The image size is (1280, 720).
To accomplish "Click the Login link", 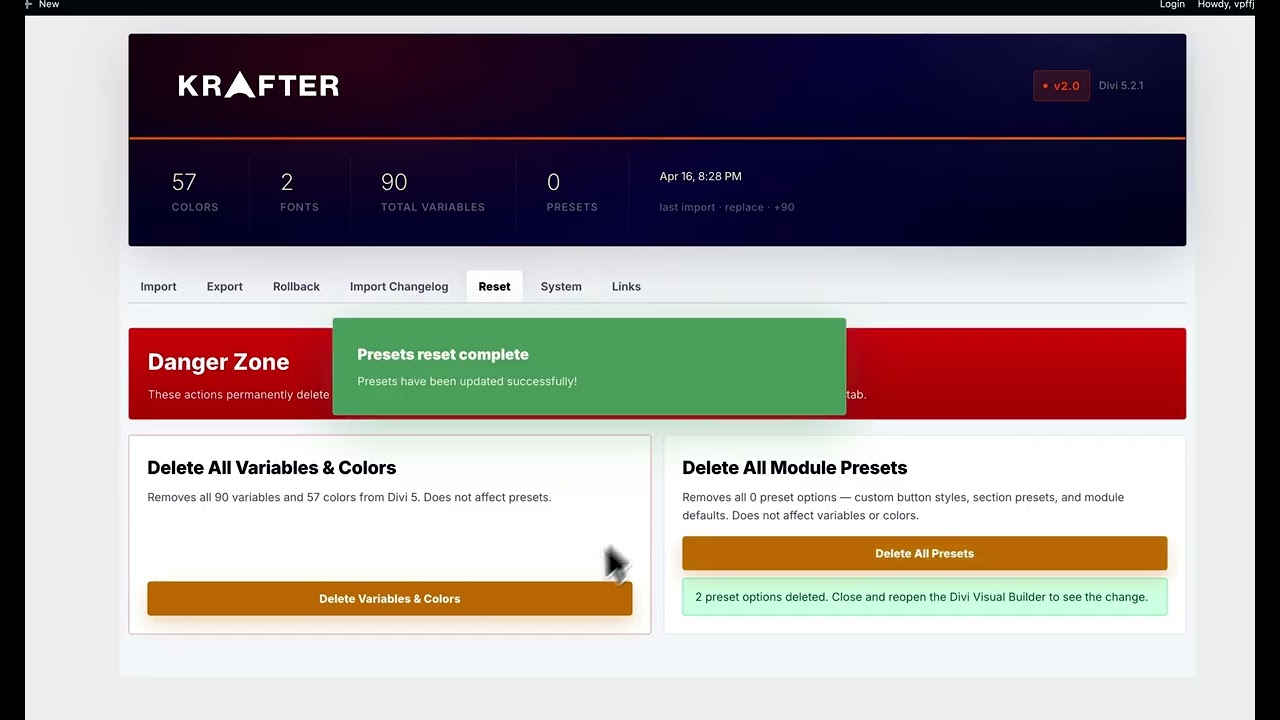I will point(1172,5).
